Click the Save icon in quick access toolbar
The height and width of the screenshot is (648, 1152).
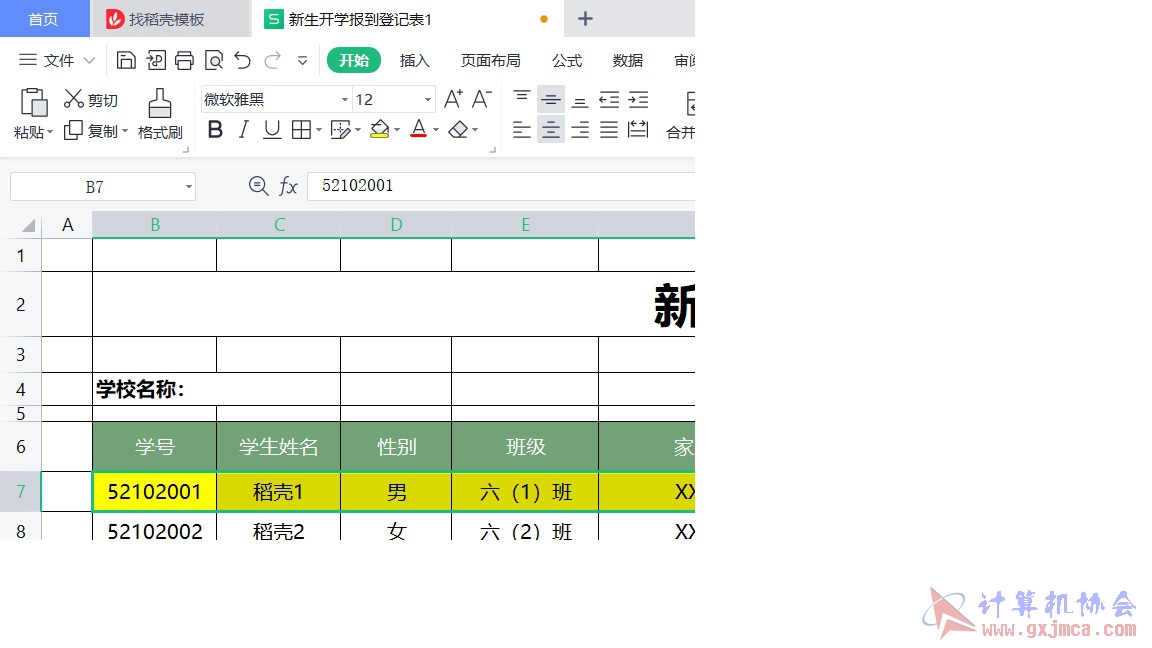(126, 60)
